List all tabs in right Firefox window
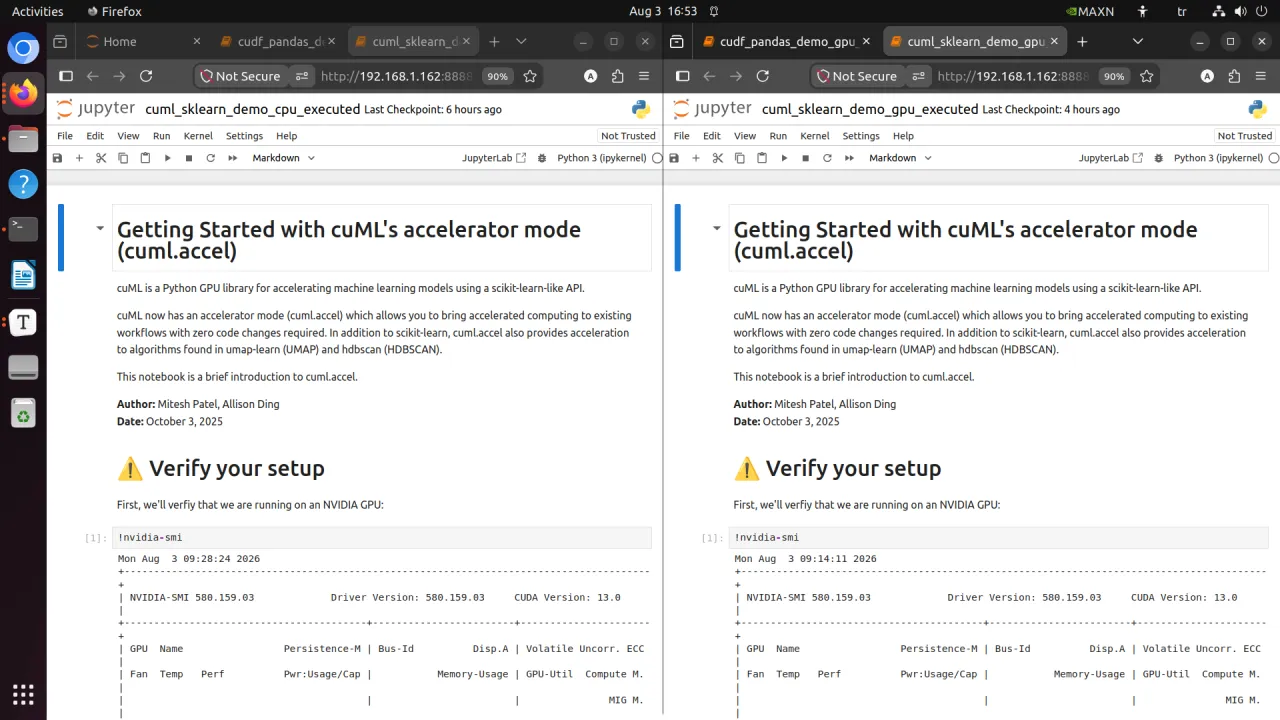This screenshot has width=1280, height=720. (x=1138, y=41)
